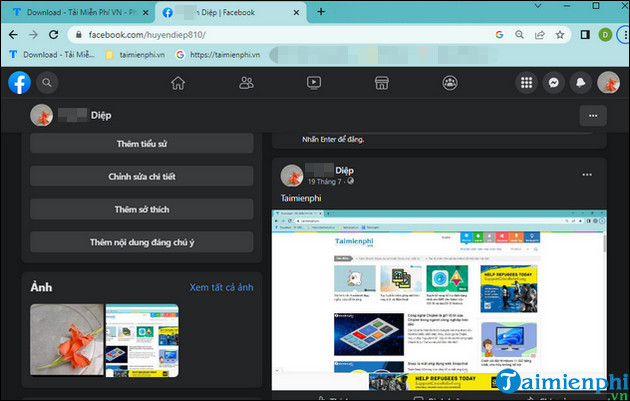Open the Xem tất cả ảnh link

[x=221, y=288]
